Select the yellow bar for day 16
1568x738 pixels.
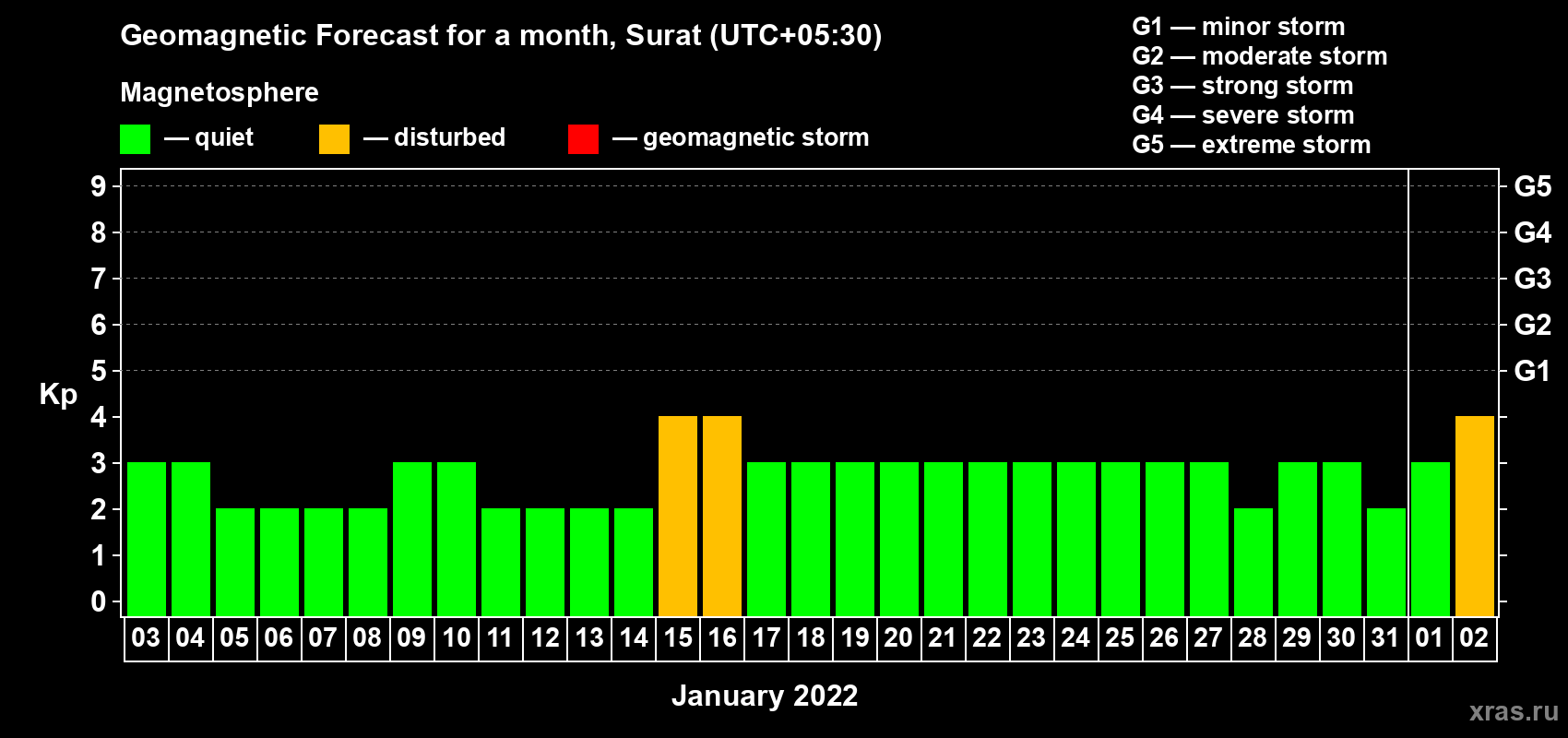point(722,517)
